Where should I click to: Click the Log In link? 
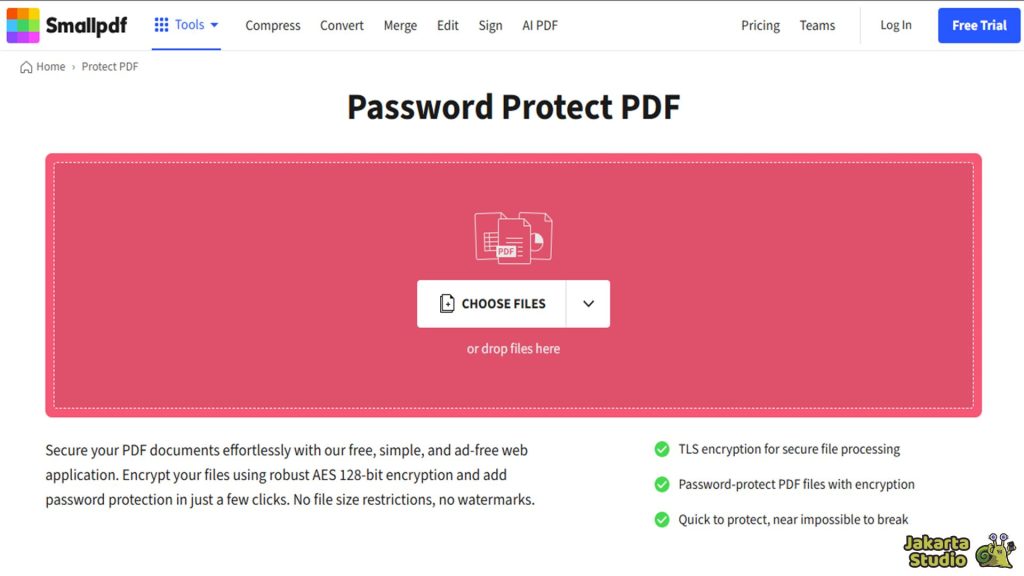coord(896,25)
